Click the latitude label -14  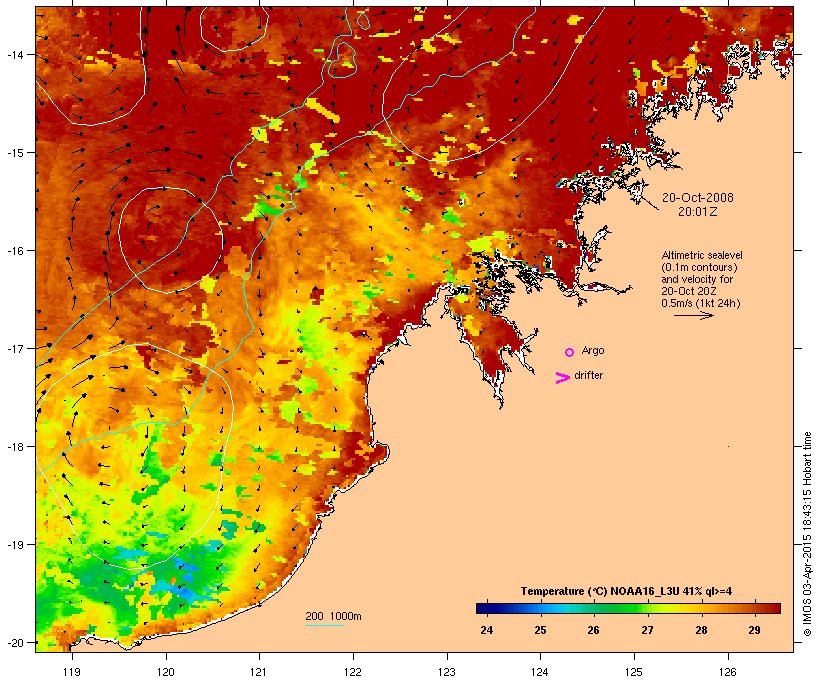tap(14, 54)
